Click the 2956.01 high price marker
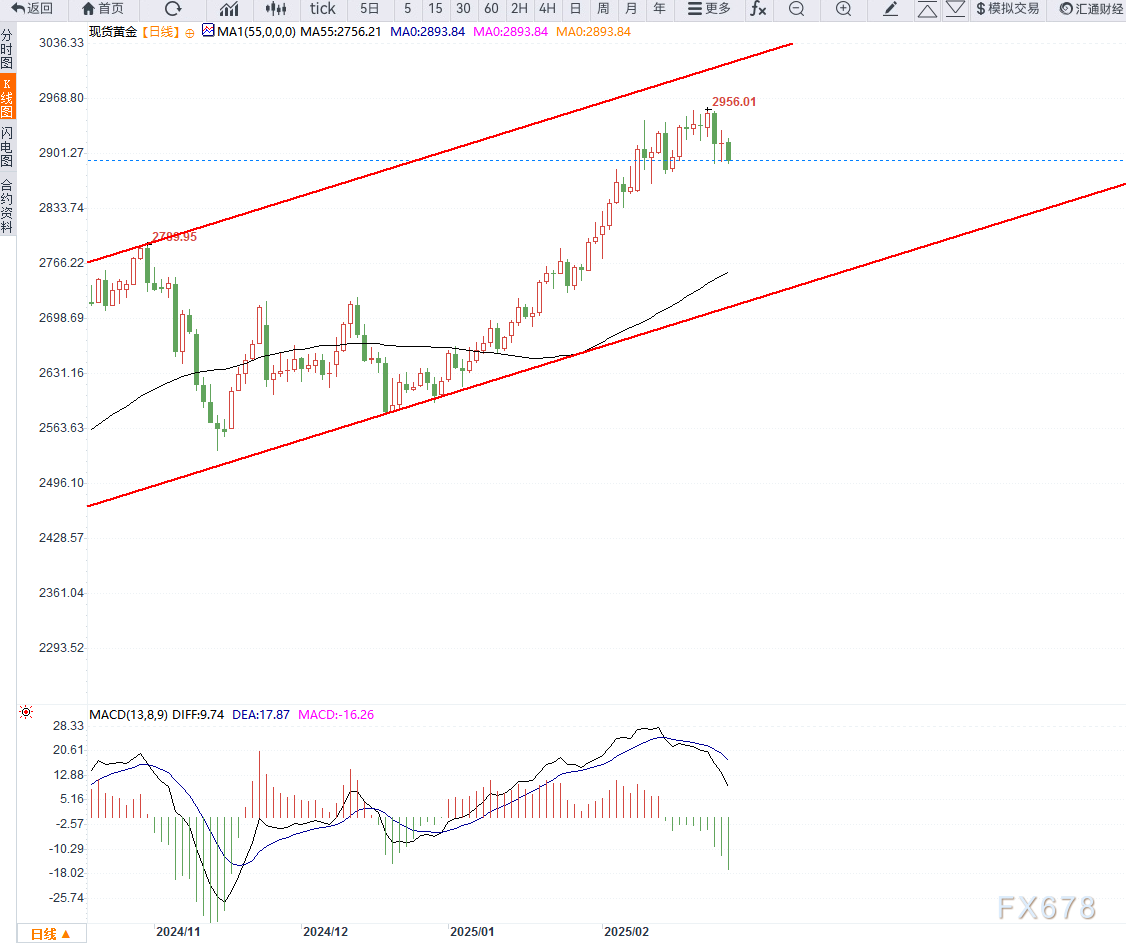 click(x=733, y=102)
